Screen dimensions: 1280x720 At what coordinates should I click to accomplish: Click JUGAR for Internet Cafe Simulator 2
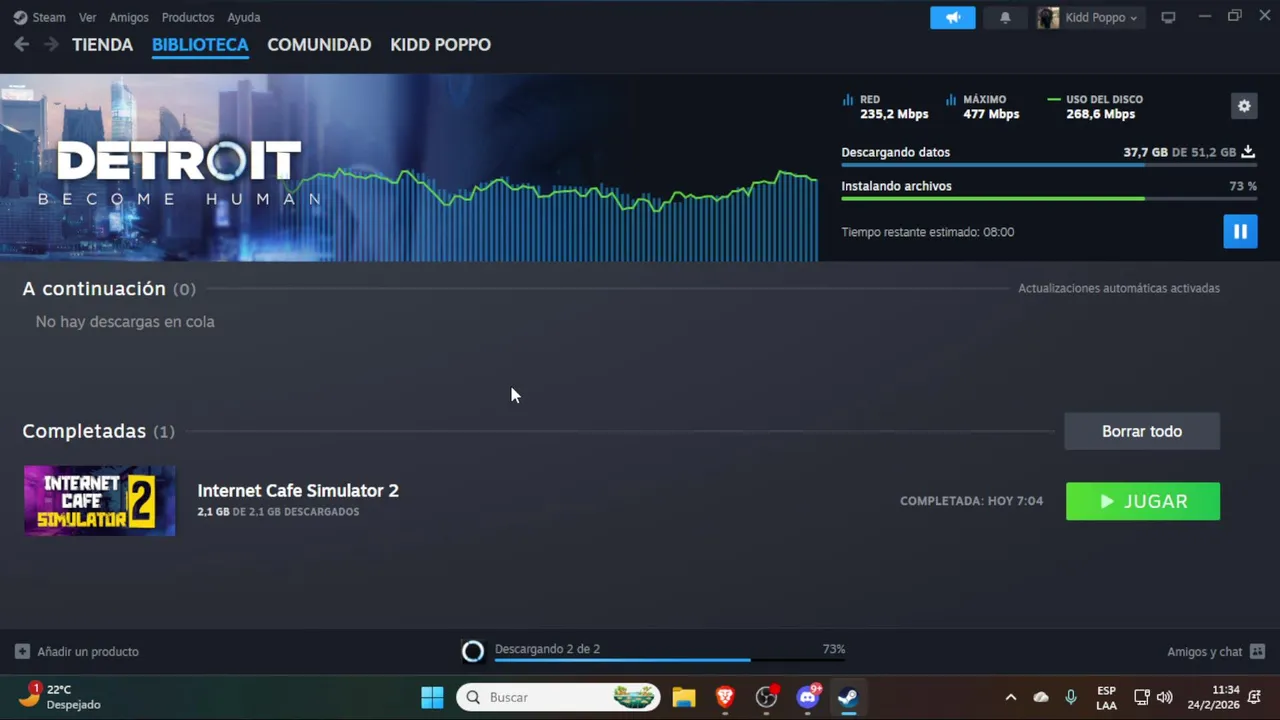click(1143, 501)
